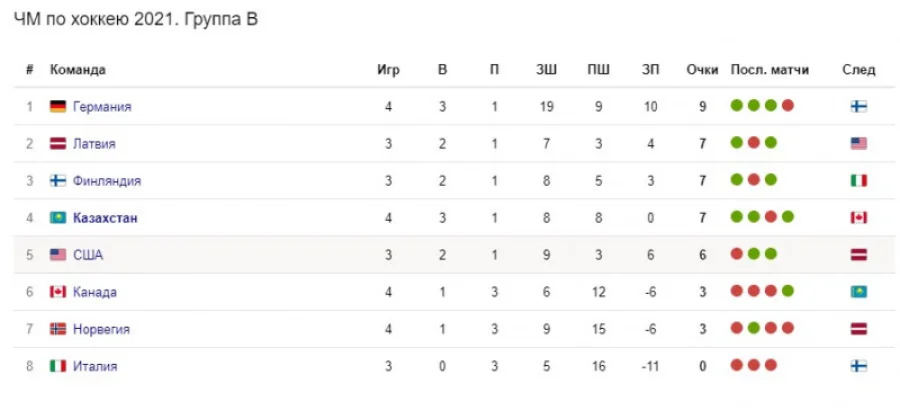The width and height of the screenshot is (900, 409).
Task: Click next-opponent flag in Германия row
Action: click(x=858, y=106)
